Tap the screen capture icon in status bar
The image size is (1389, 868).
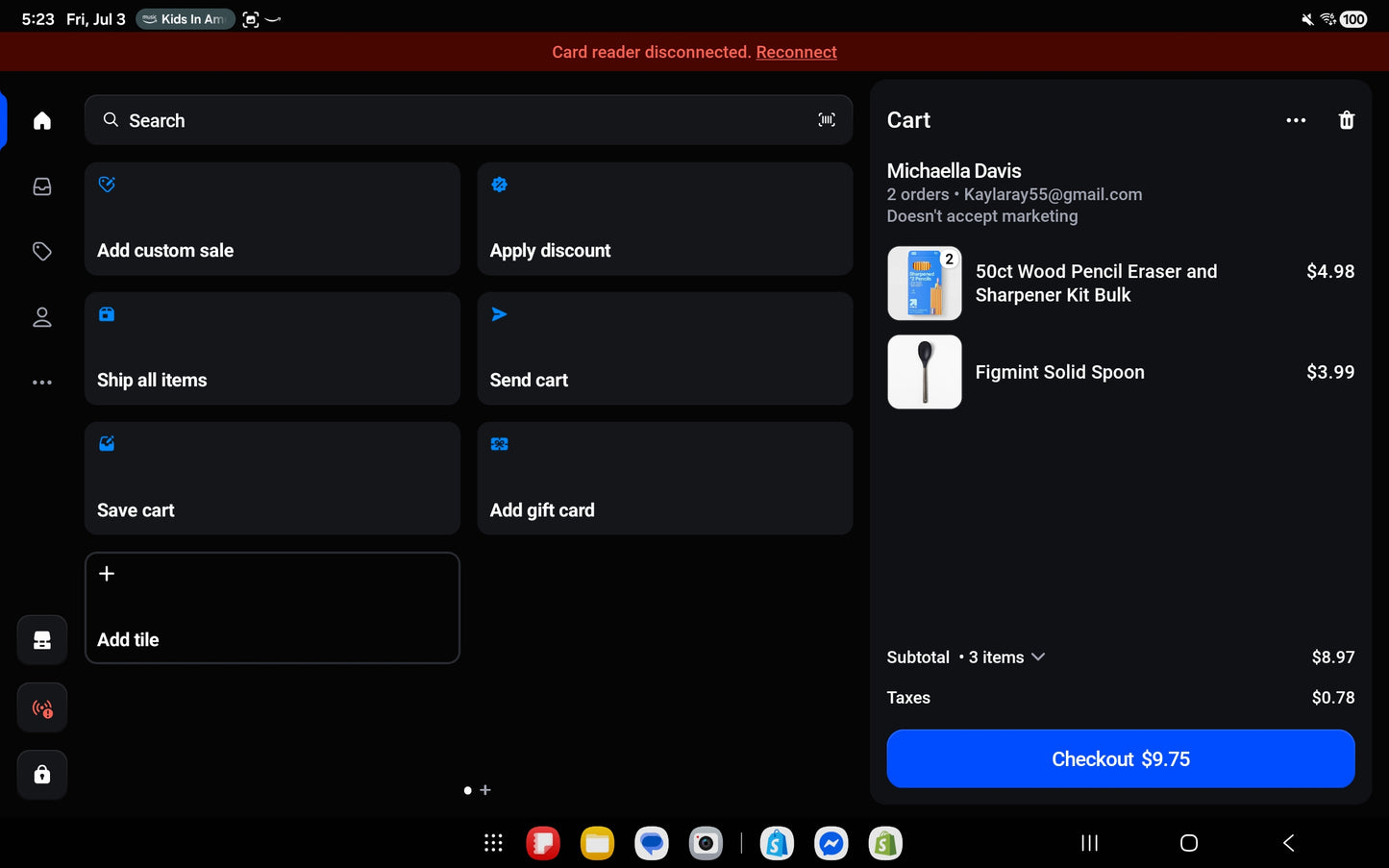tap(251, 19)
